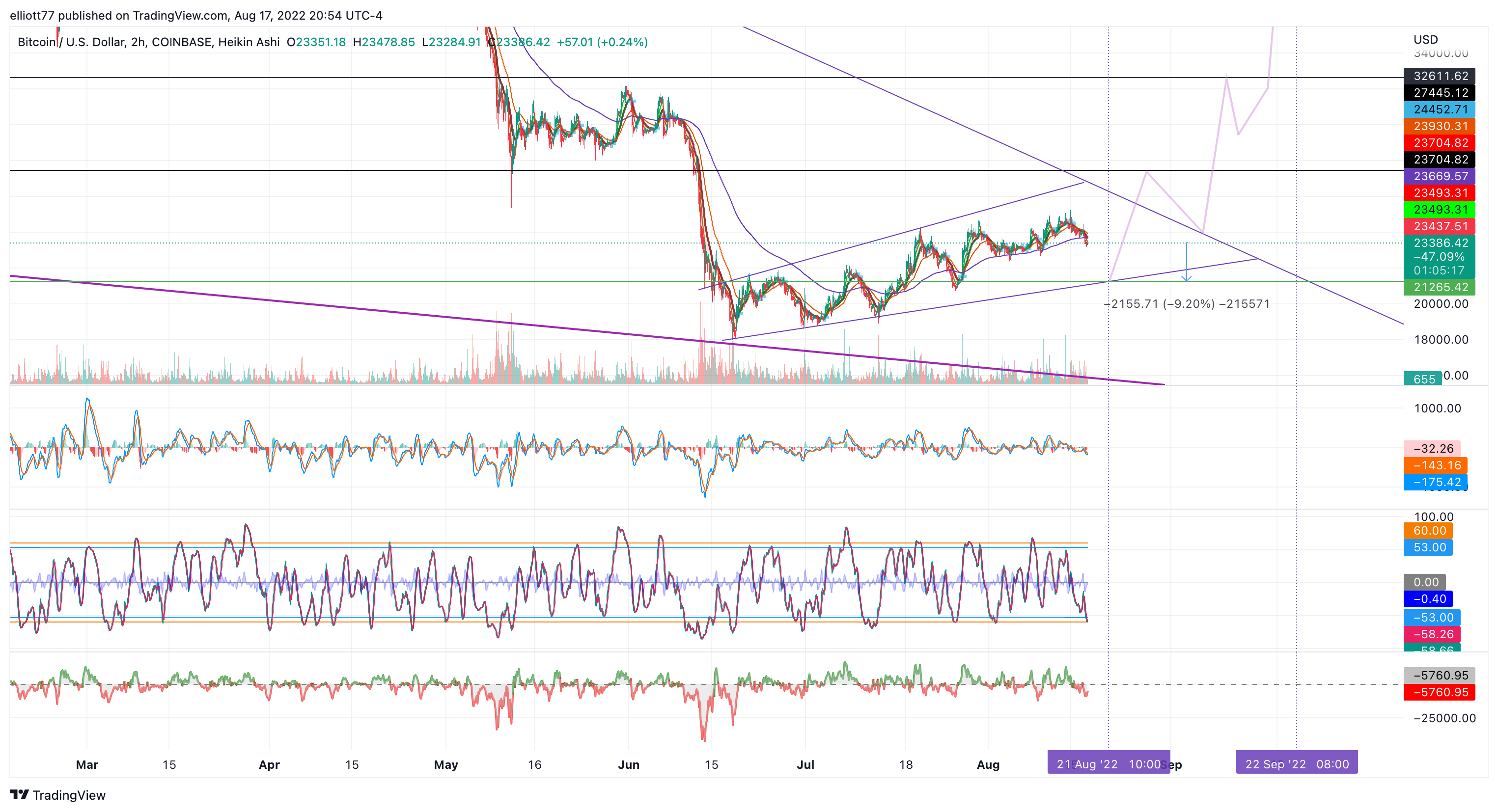The height and width of the screenshot is (812, 1498).
Task: Click the high value H23478.85
Action: (384, 42)
